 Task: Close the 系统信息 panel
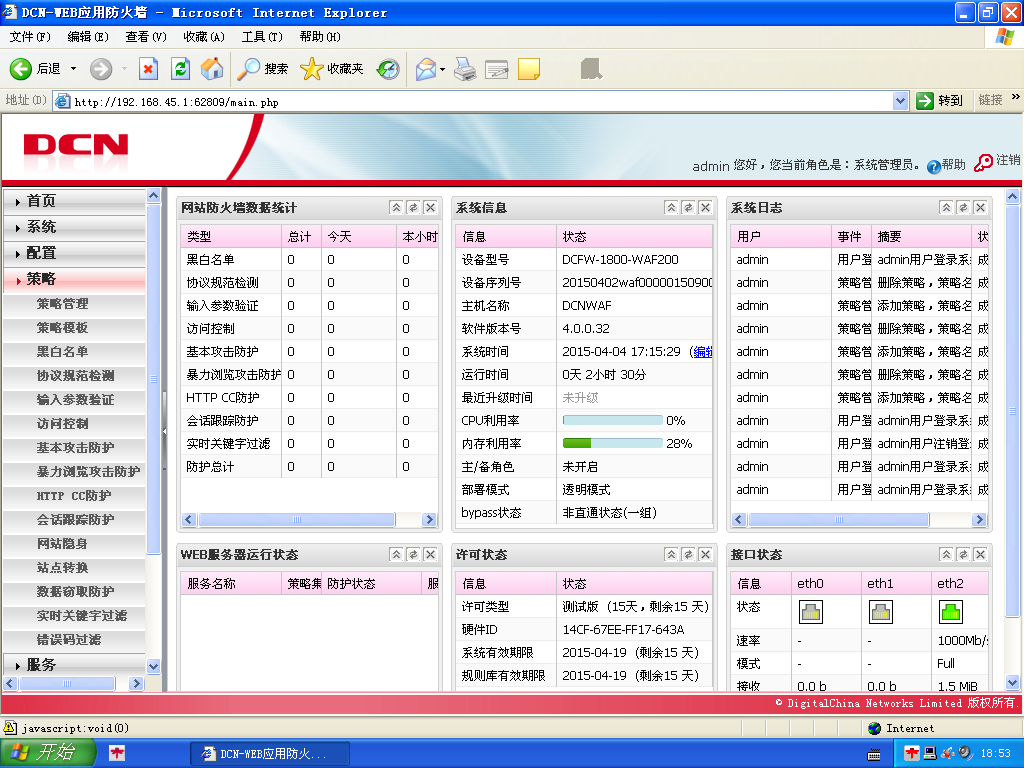pos(705,208)
